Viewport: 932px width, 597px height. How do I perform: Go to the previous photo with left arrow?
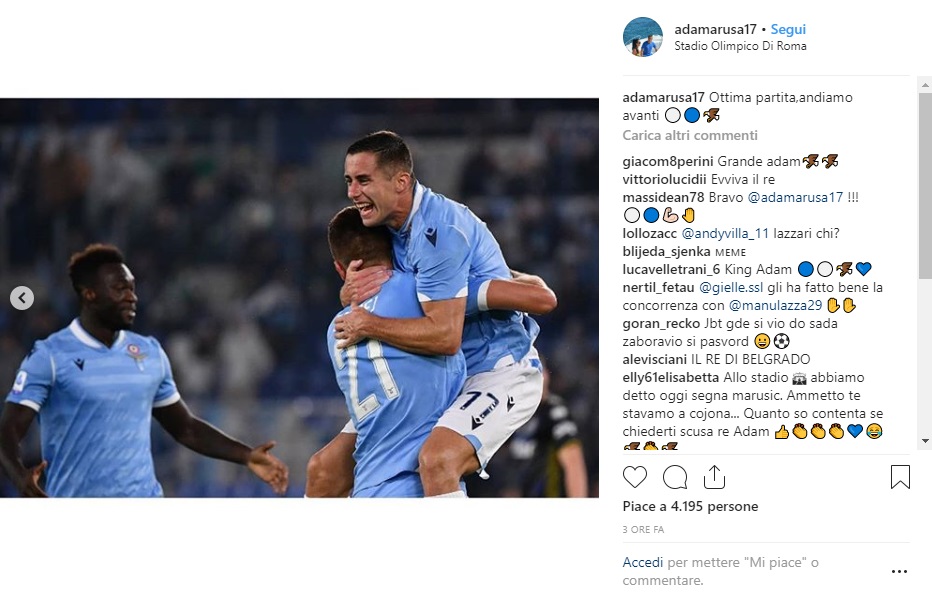22,298
